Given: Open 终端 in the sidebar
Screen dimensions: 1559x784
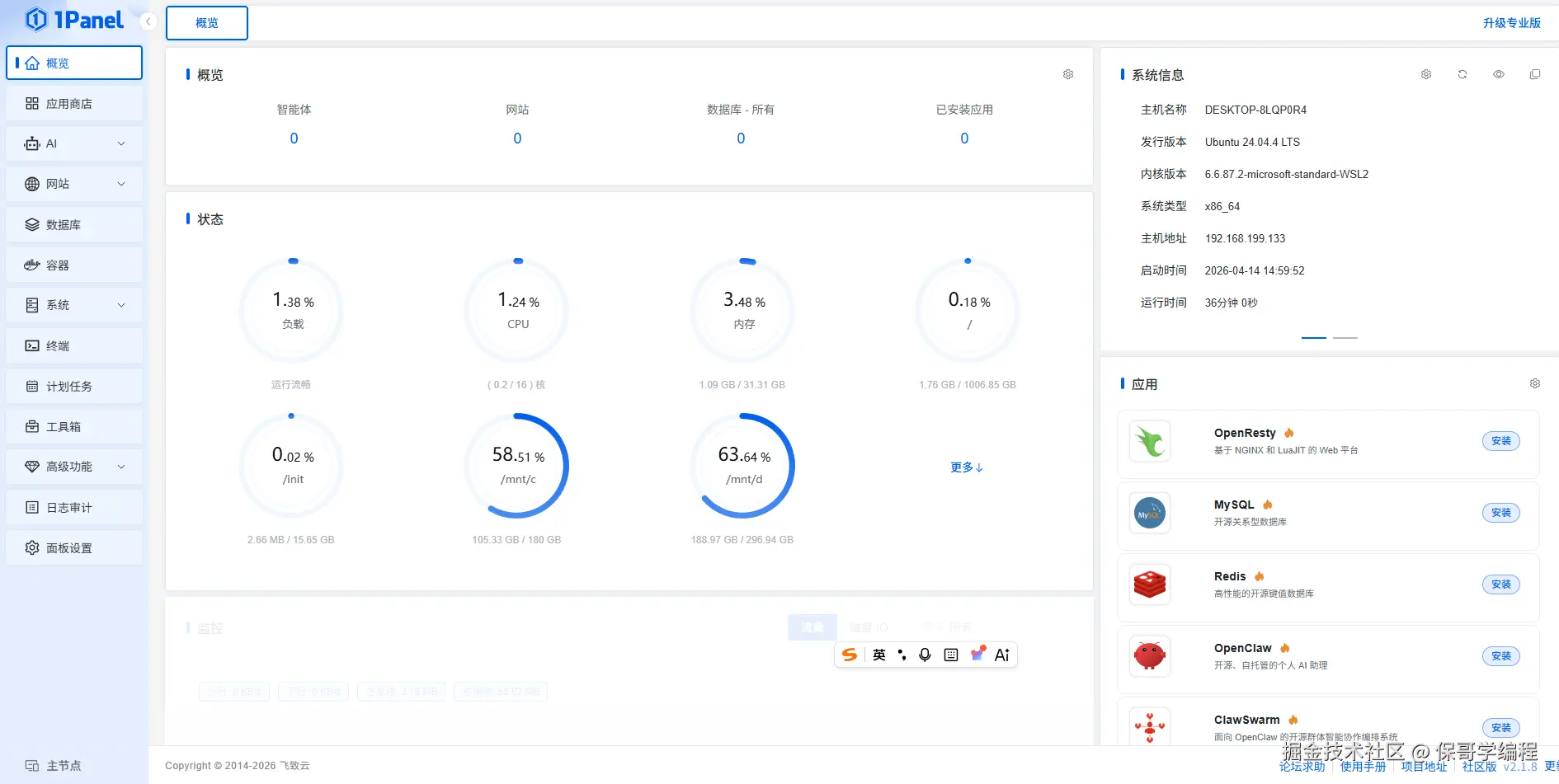Looking at the screenshot, I should [x=74, y=345].
